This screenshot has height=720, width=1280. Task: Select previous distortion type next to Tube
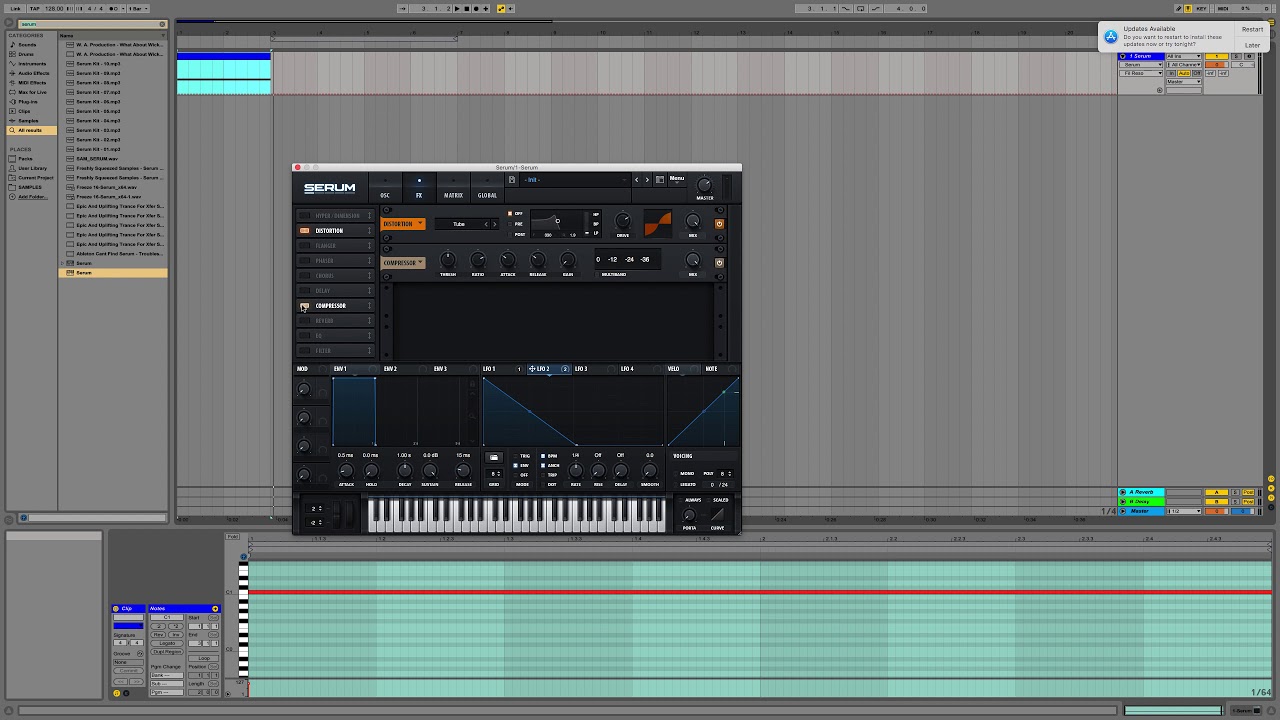[x=487, y=224]
